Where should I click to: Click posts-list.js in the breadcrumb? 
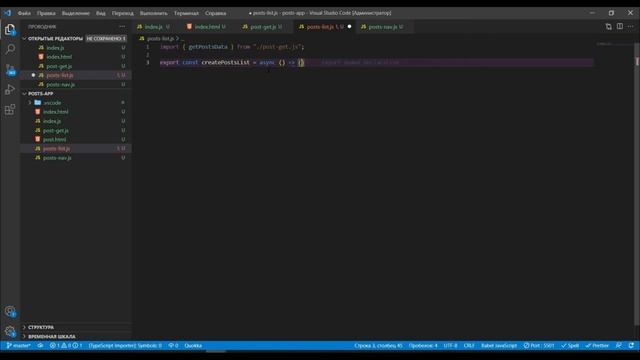160,38
